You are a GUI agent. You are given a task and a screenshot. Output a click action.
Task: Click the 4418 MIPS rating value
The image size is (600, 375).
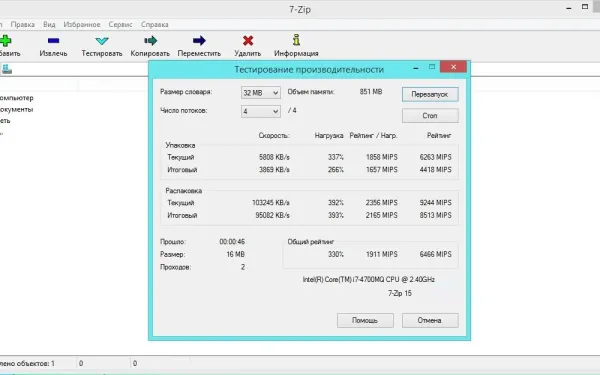pos(435,170)
